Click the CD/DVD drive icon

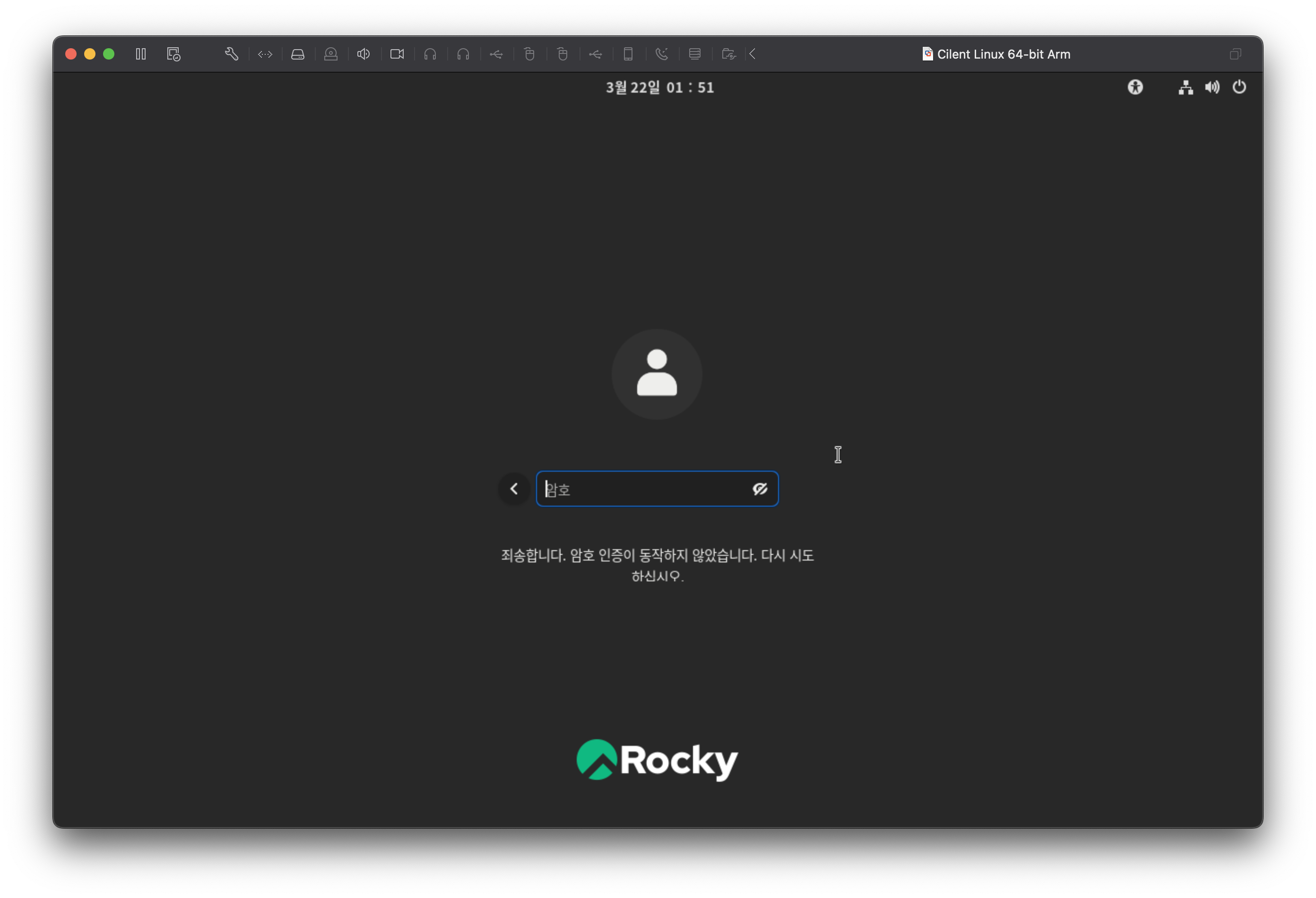pos(331,54)
